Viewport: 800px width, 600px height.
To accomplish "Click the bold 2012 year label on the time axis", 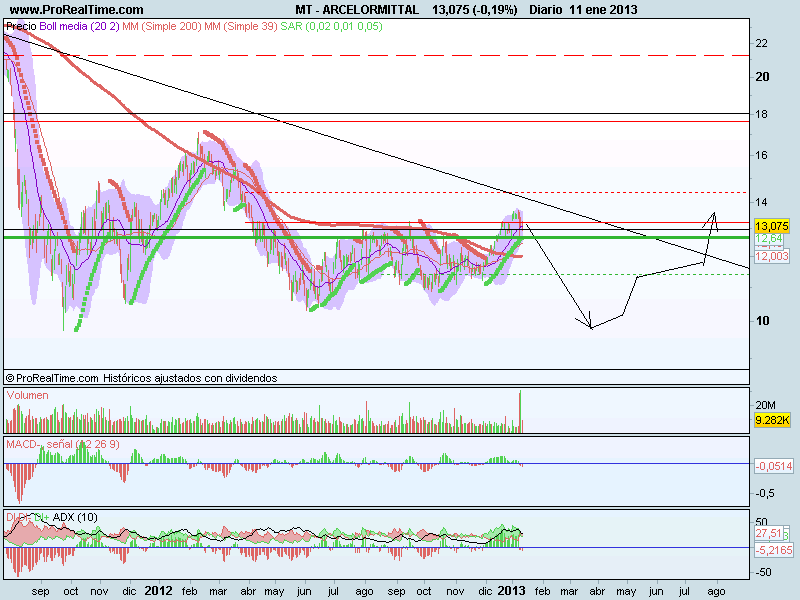I will (158, 591).
